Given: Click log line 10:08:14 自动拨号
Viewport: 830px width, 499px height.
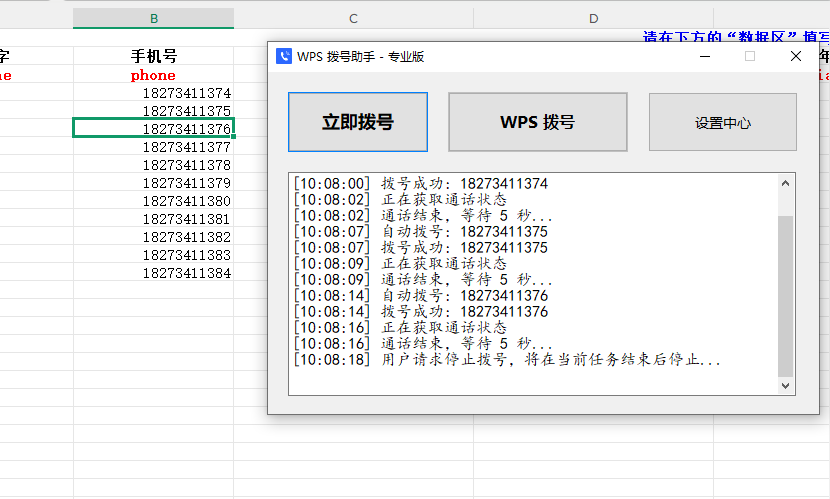Looking at the screenshot, I should [421, 296].
